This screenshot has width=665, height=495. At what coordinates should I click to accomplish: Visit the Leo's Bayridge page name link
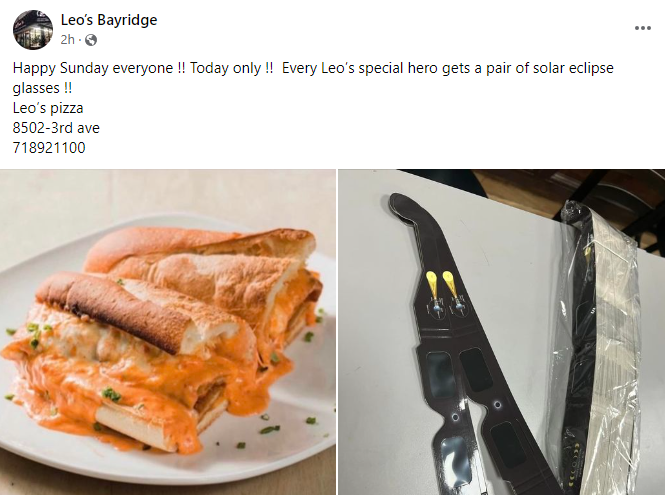pyautogui.click(x=109, y=20)
